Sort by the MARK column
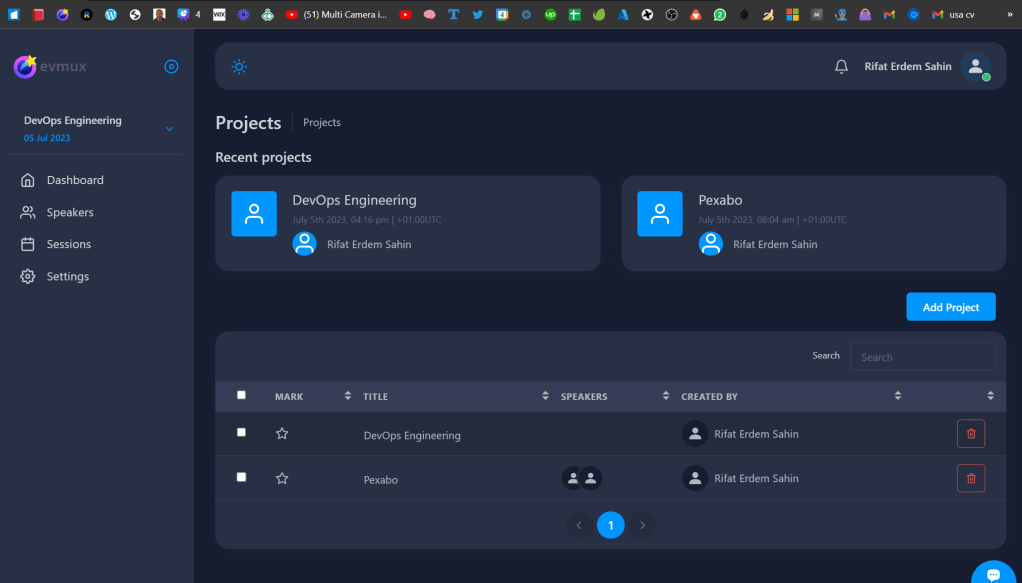The image size is (1022, 583). (347, 396)
